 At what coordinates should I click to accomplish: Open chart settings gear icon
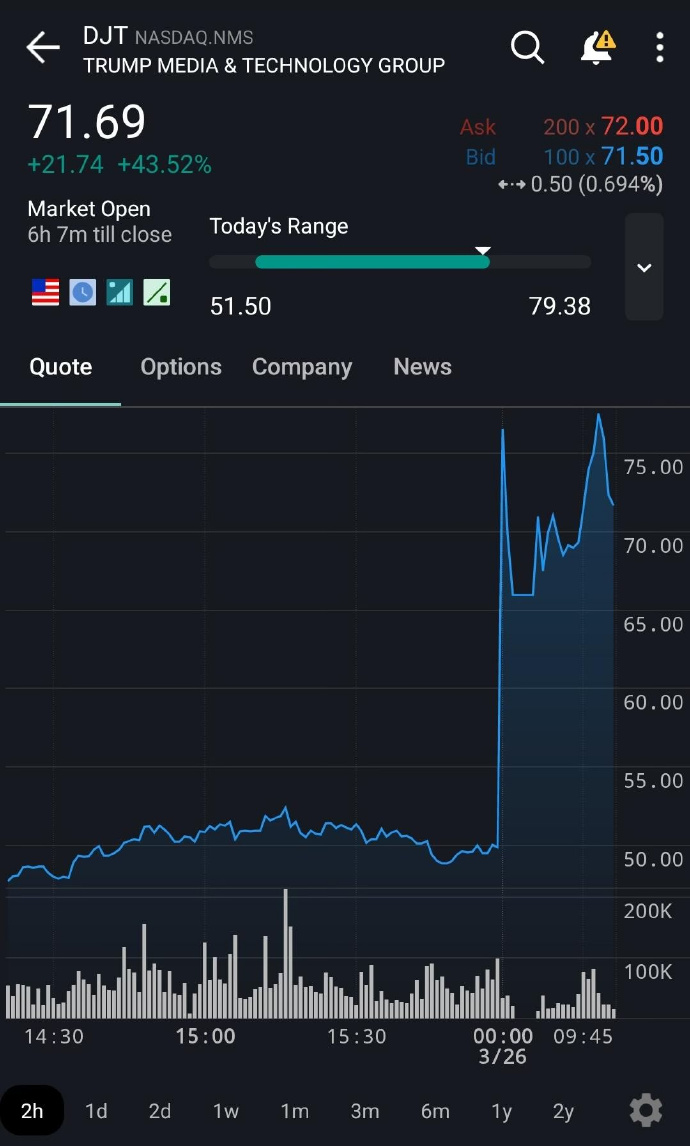(646, 1111)
